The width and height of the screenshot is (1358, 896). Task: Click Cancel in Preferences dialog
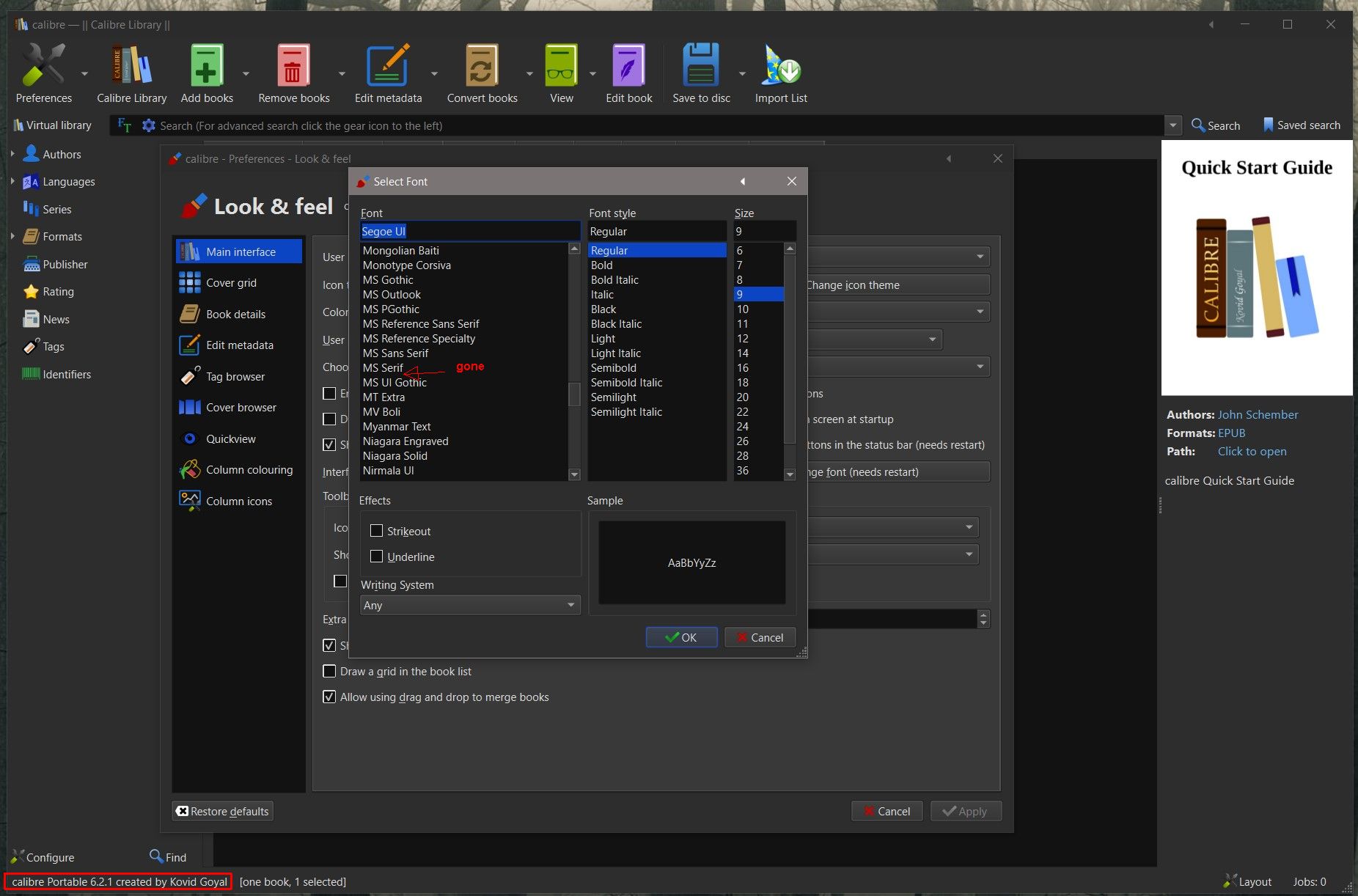pos(887,811)
